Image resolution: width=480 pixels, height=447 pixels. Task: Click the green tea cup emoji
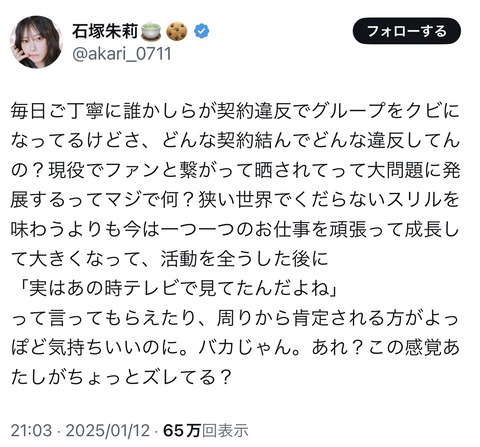tap(151, 31)
